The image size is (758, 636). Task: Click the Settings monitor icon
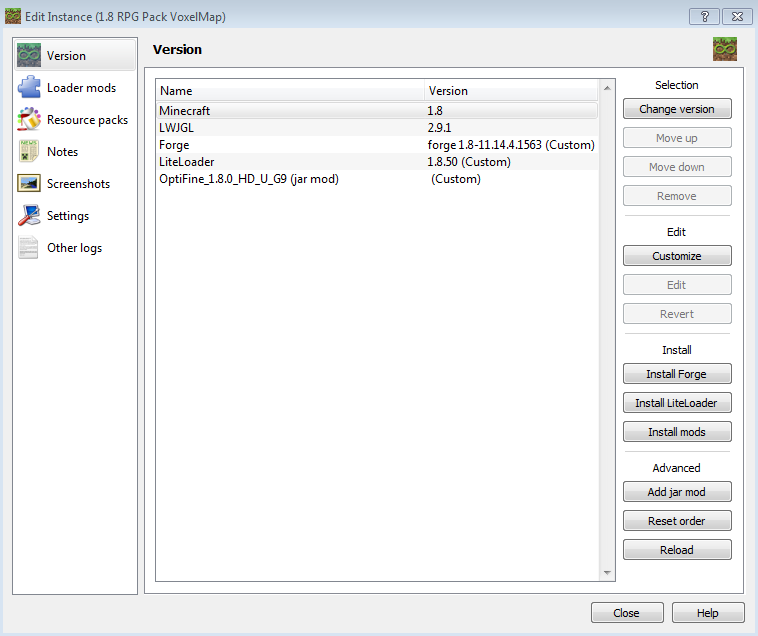pos(29,216)
